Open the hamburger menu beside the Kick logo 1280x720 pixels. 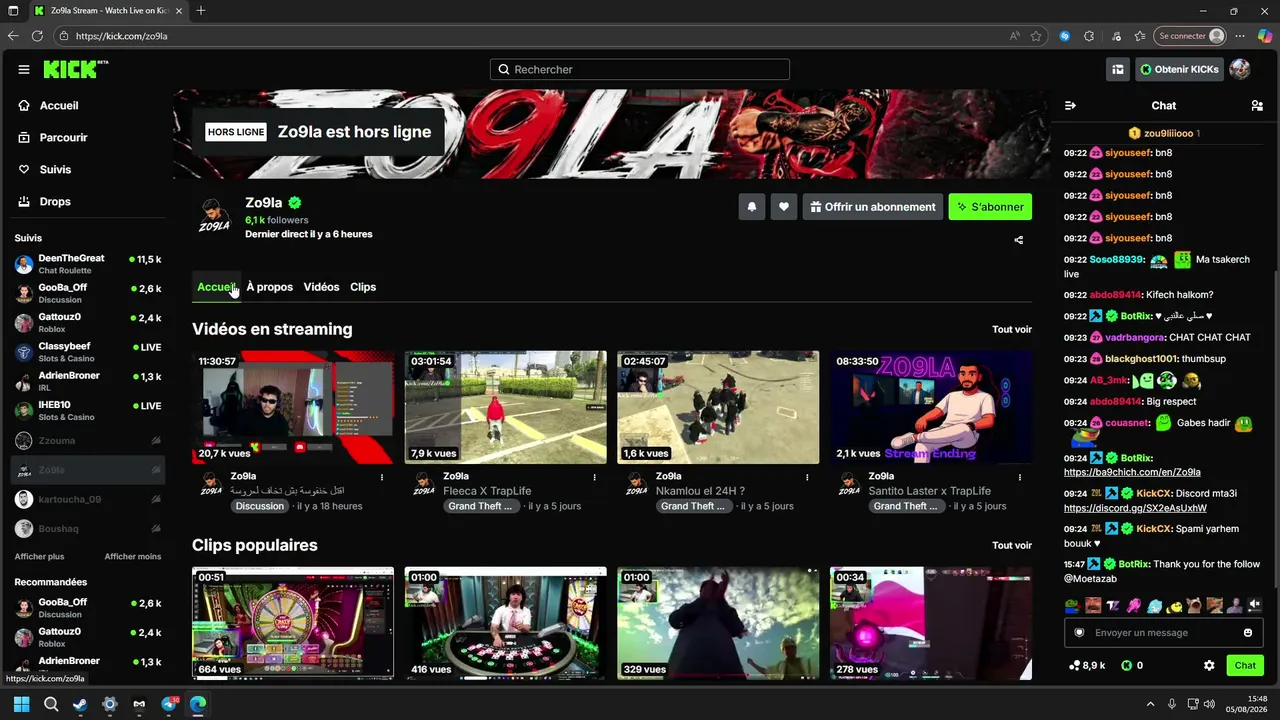(x=24, y=70)
